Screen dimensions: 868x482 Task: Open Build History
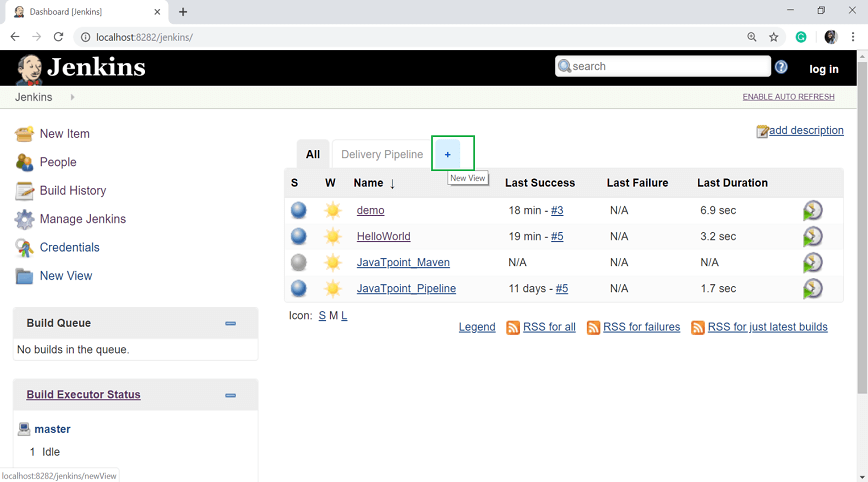[x=73, y=190]
